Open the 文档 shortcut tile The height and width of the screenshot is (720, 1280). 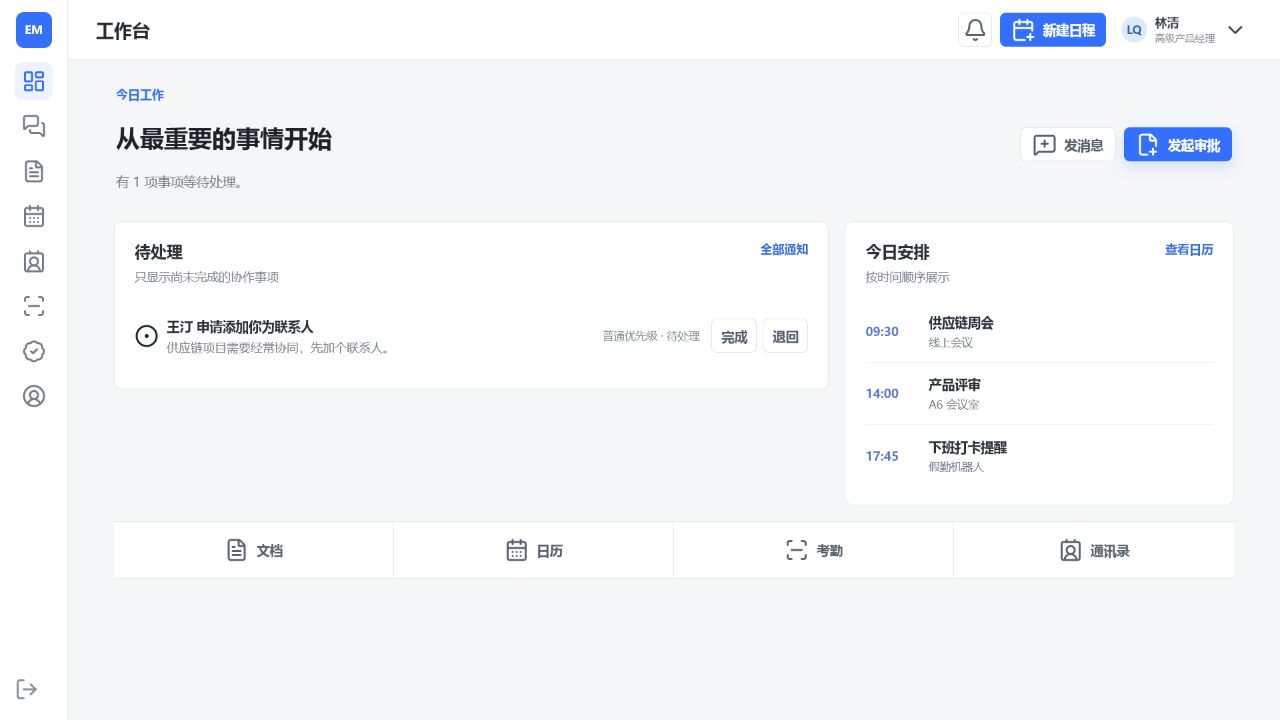tap(254, 550)
